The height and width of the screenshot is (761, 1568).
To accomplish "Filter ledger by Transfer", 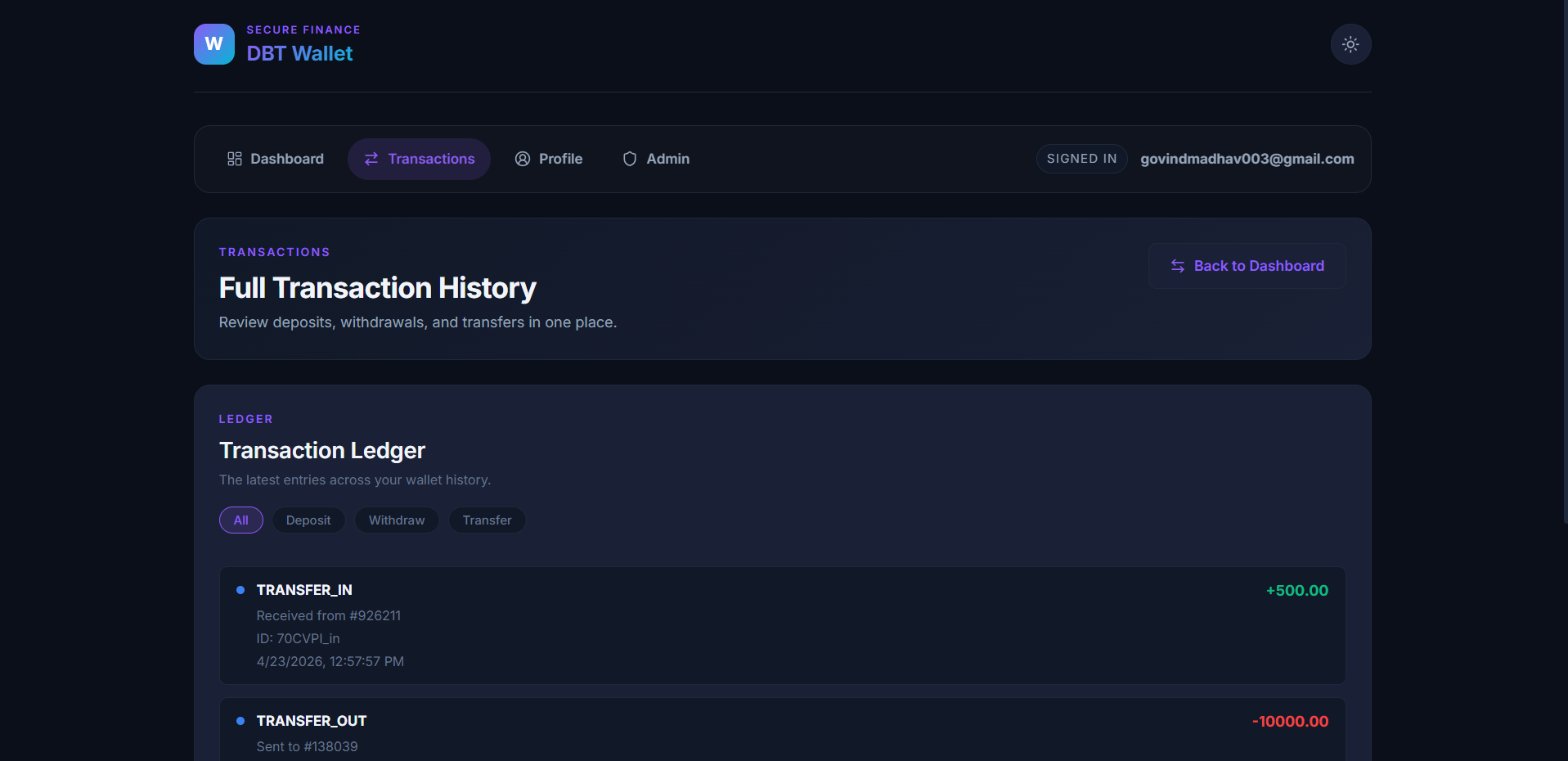I will coord(487,520).
